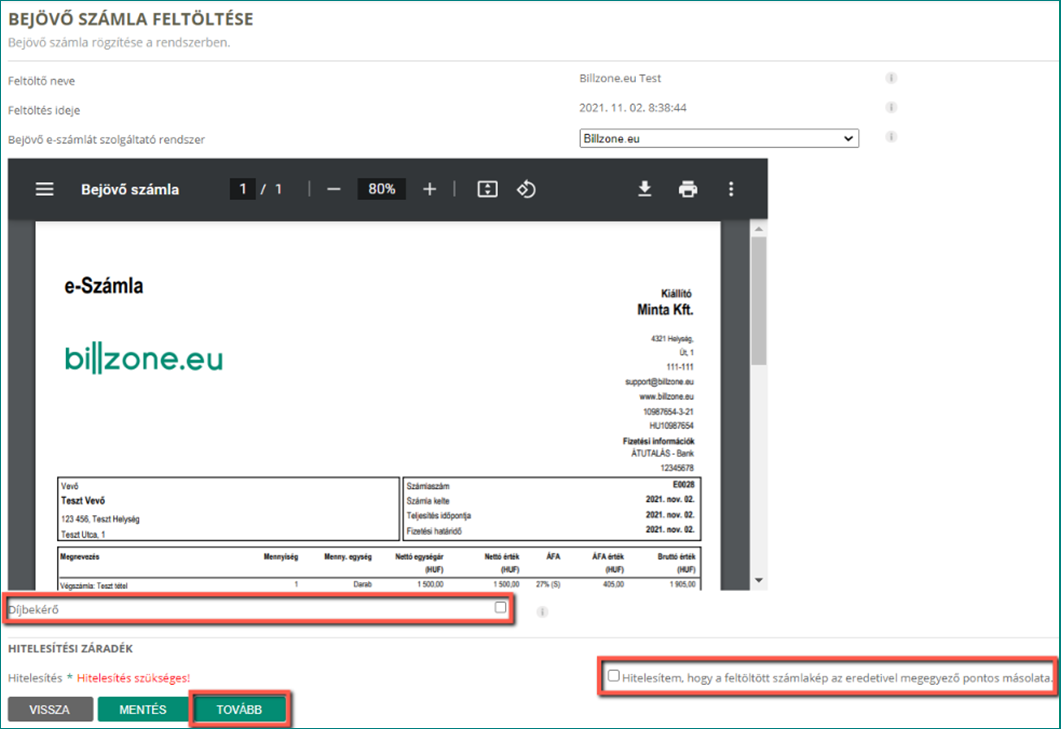
Task: Download the incoming invoice PDF
Action: [645, 189]
